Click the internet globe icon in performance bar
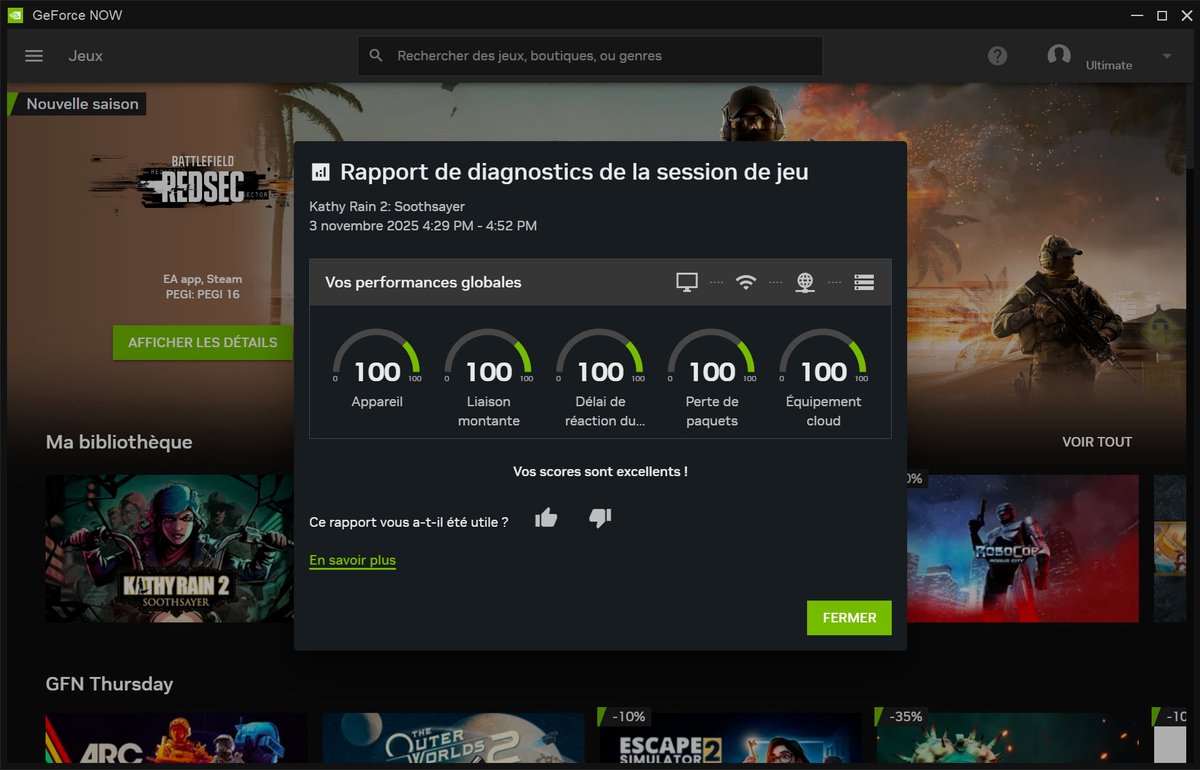This screenshot has width=1200, height=770. 805,282
